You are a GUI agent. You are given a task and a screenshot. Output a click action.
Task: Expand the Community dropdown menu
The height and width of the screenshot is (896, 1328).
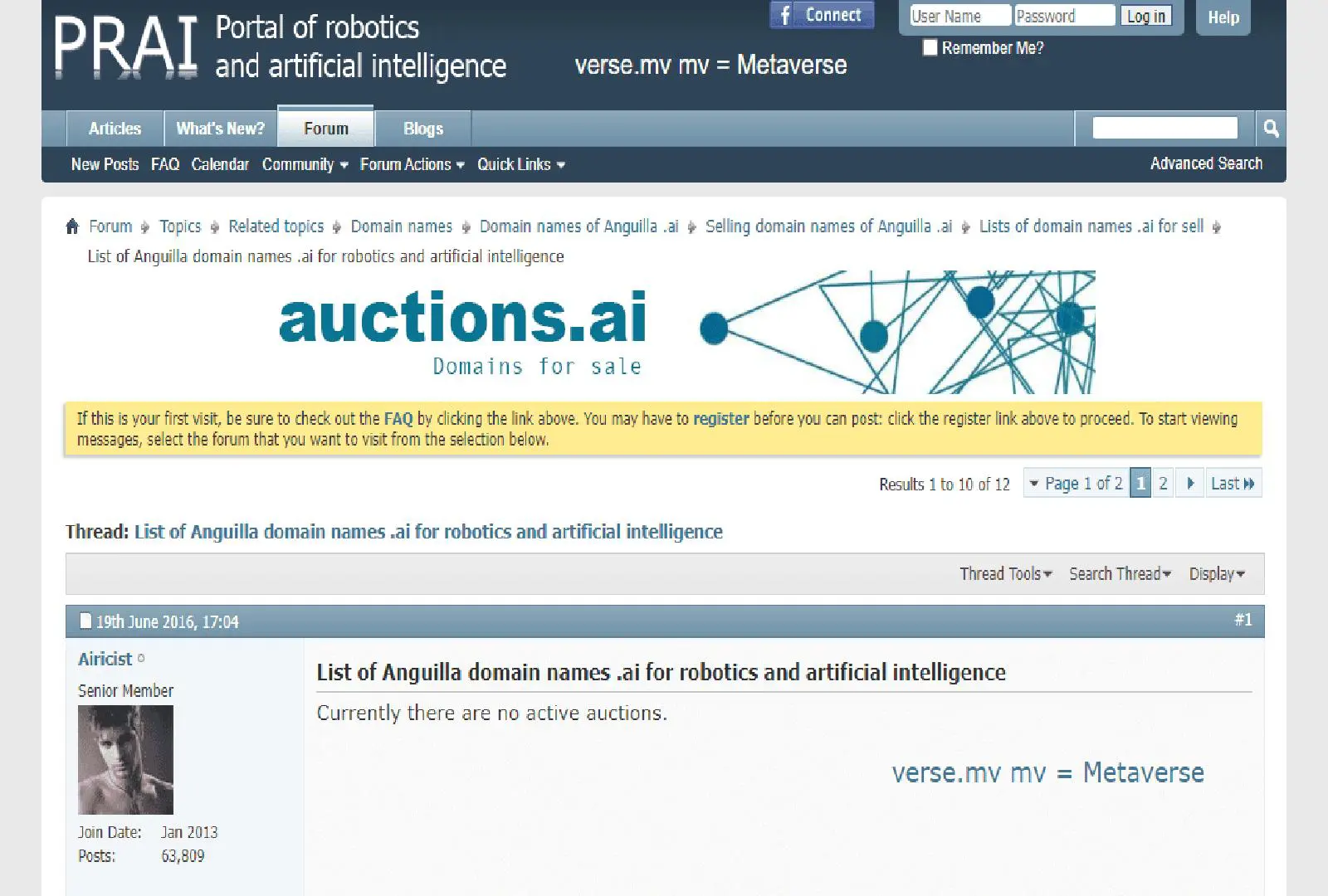click(305, 165)
